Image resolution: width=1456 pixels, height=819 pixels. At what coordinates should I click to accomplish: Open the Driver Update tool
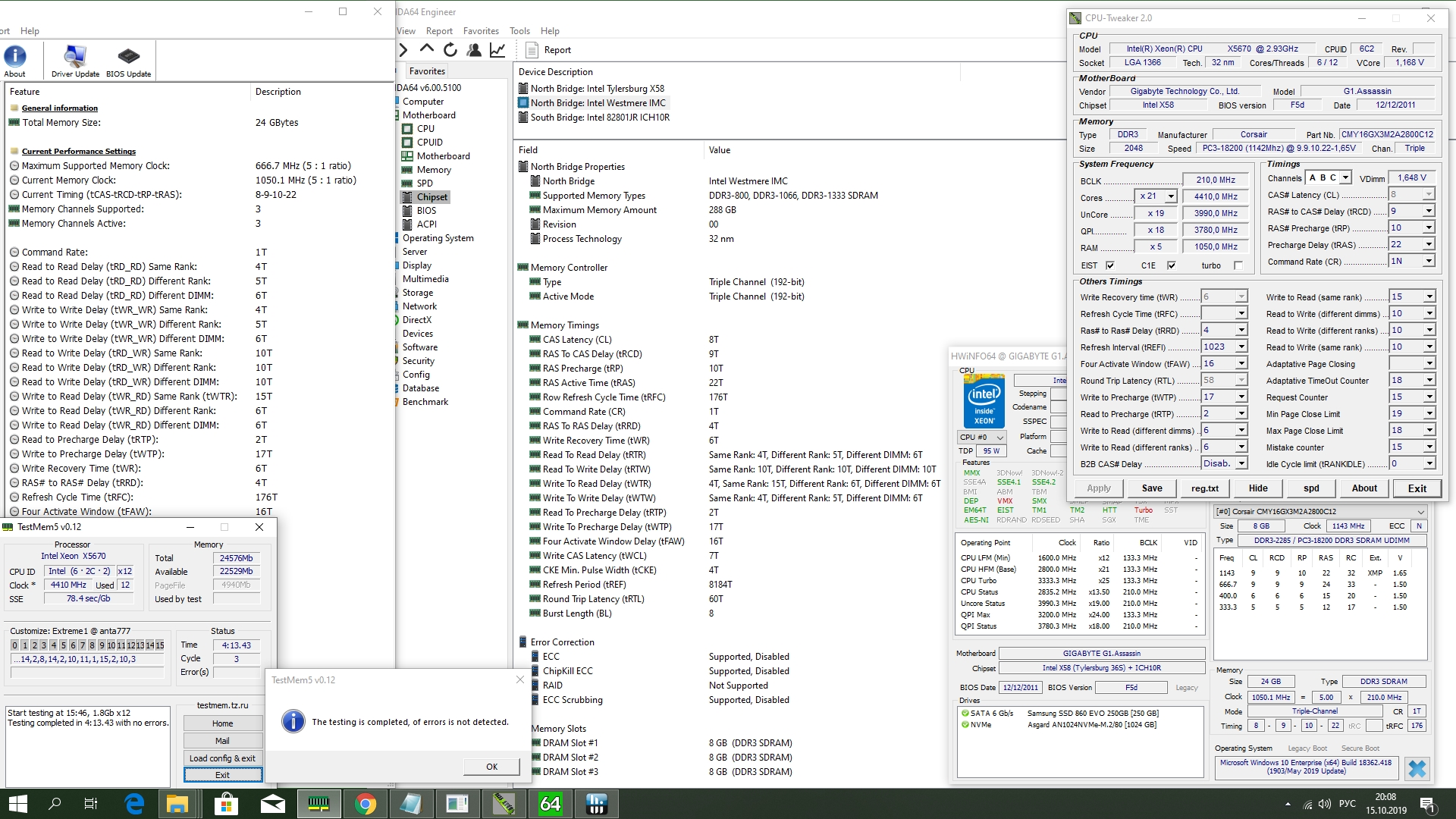[x=75, y=58]
